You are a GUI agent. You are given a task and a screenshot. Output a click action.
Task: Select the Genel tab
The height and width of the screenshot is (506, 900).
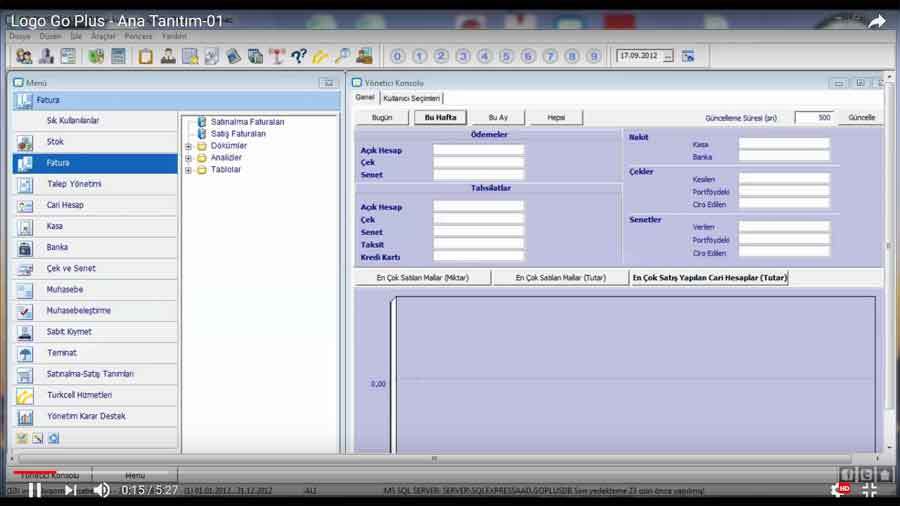(x=365, y=98)
